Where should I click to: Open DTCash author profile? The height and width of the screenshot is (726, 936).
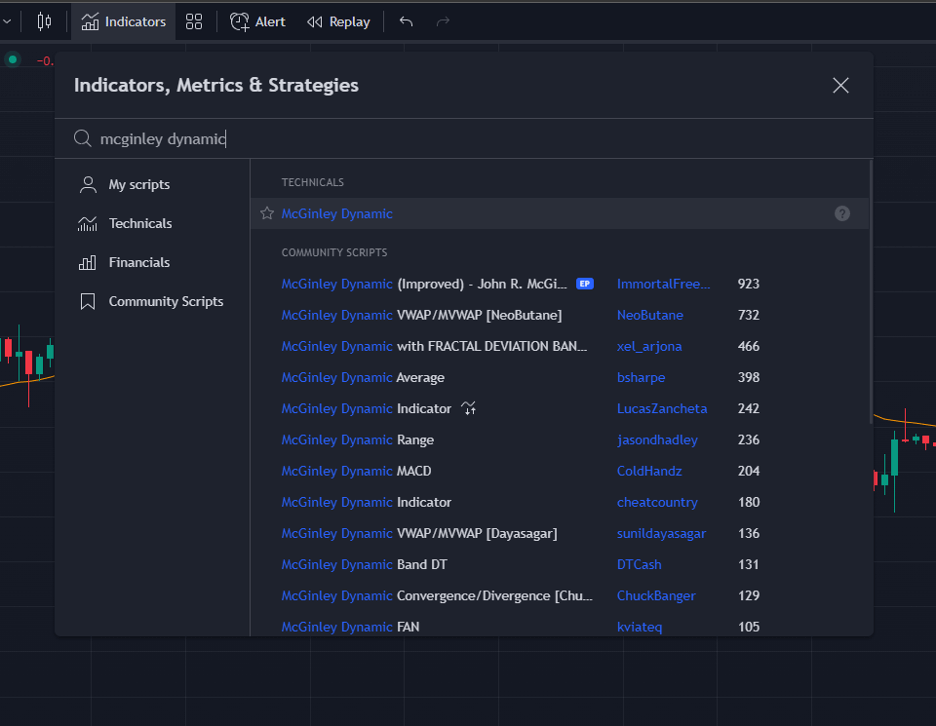[639, 564]
